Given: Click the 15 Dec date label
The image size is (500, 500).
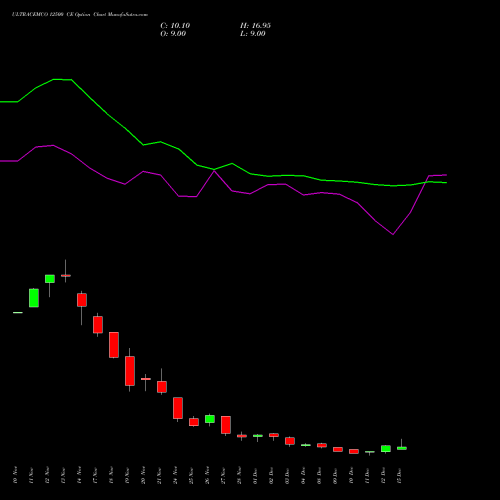Looking at the screenshot, I should coord(399,475).
